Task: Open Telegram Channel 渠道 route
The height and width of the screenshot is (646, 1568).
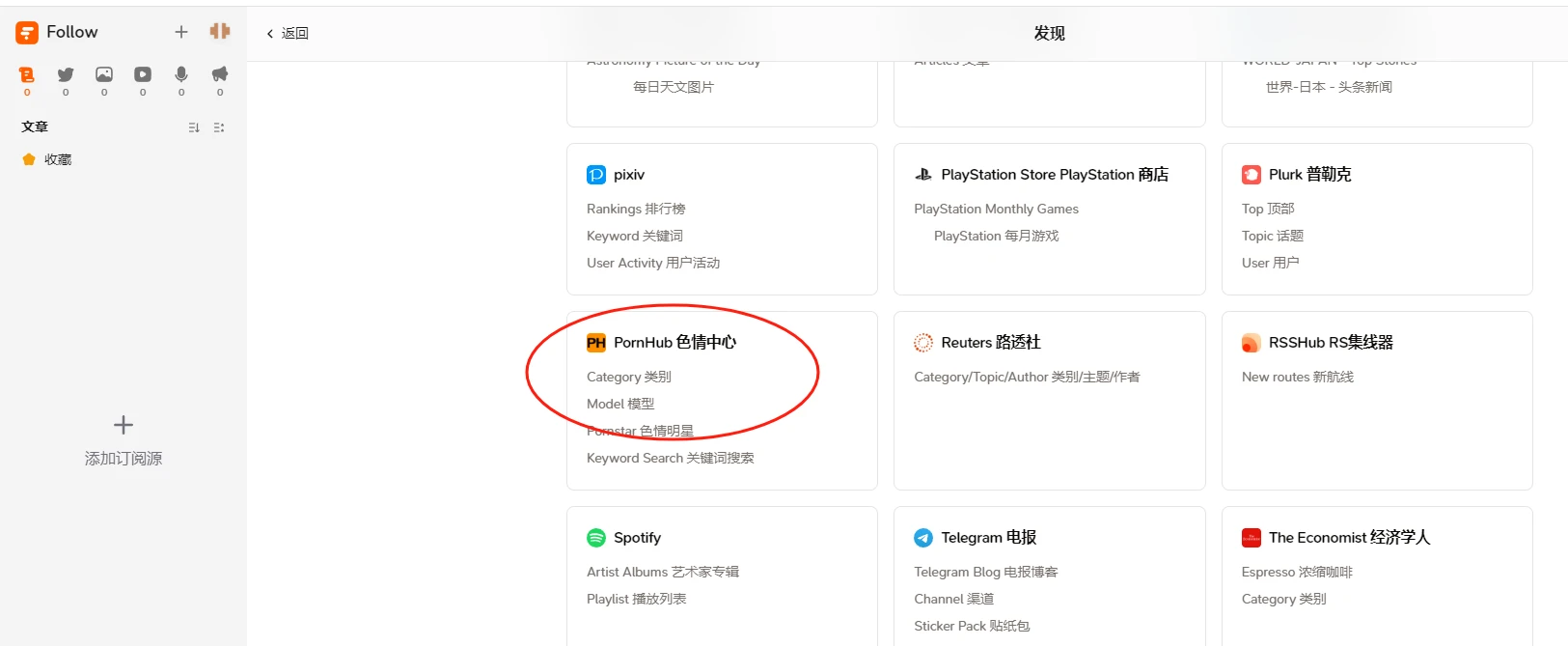Action: [953, 599]
